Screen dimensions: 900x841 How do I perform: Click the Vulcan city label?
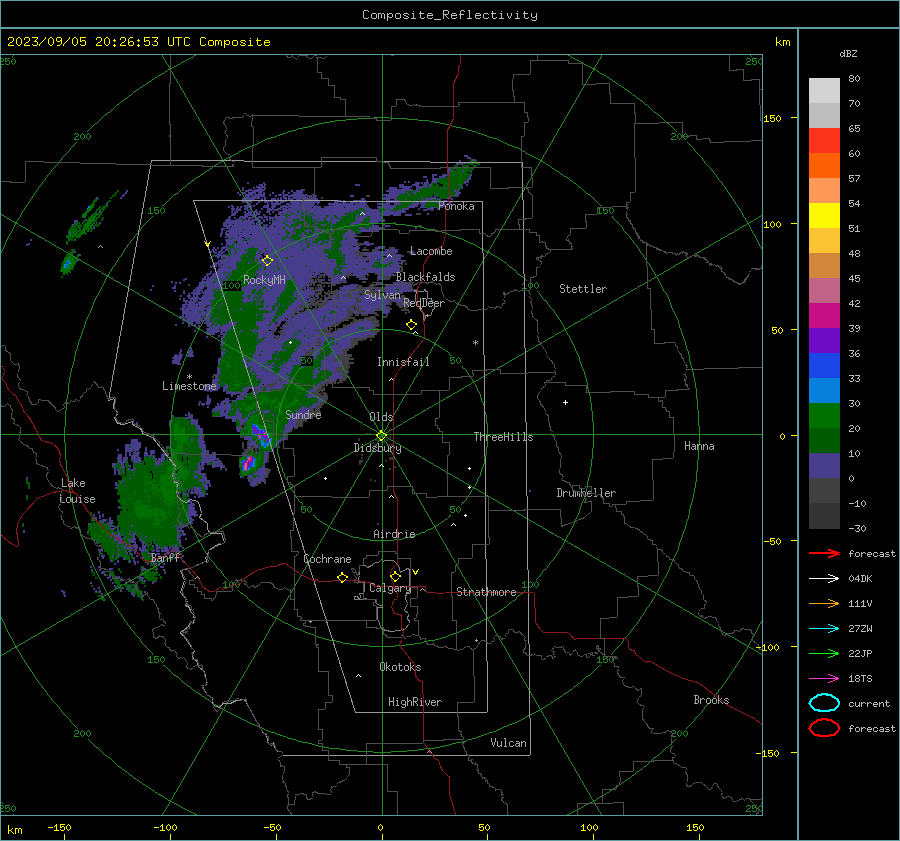(x=508, y=743)
